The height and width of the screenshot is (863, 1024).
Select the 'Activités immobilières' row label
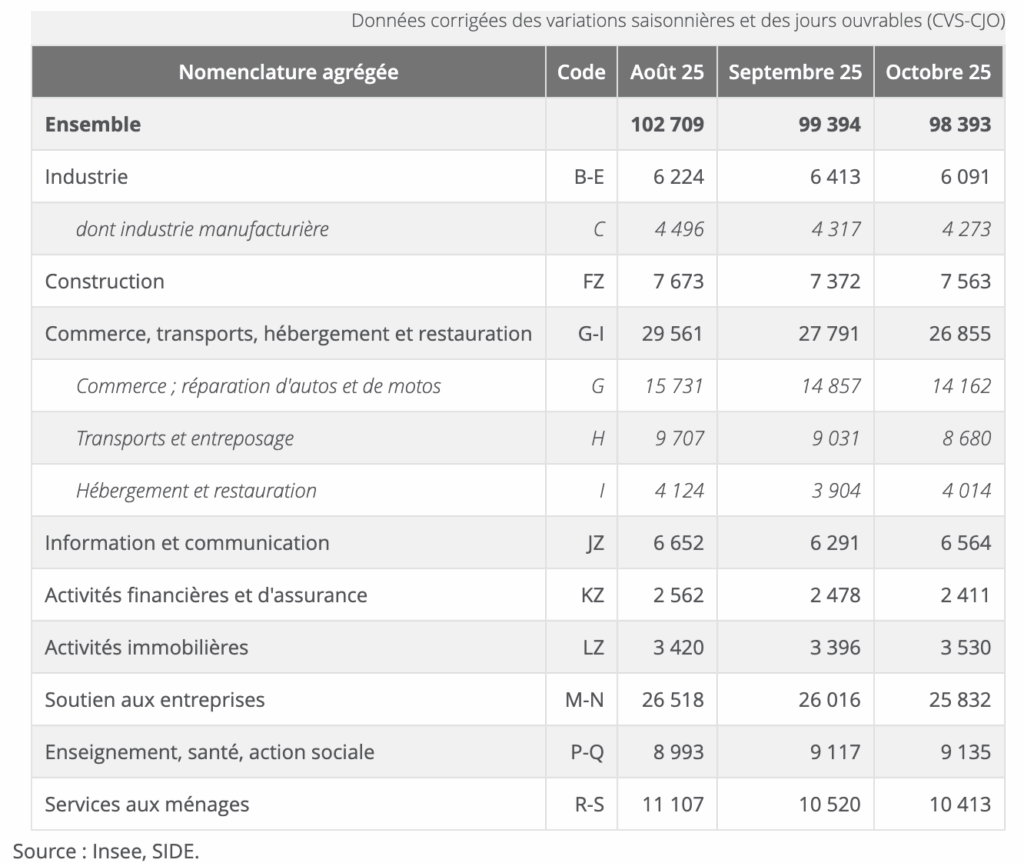(146, 647)
